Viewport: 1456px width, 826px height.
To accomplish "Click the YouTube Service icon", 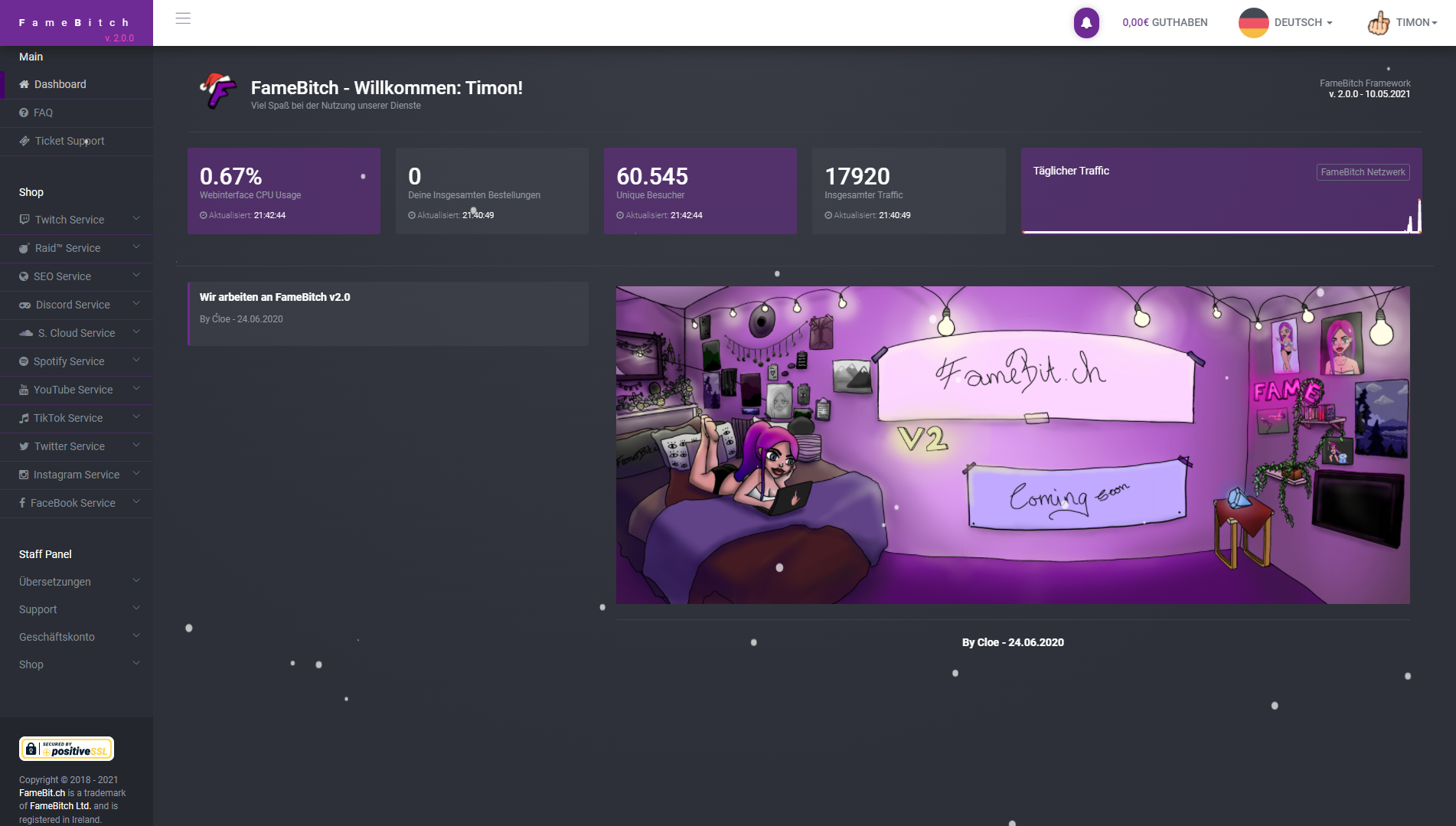I will point(24,390).
